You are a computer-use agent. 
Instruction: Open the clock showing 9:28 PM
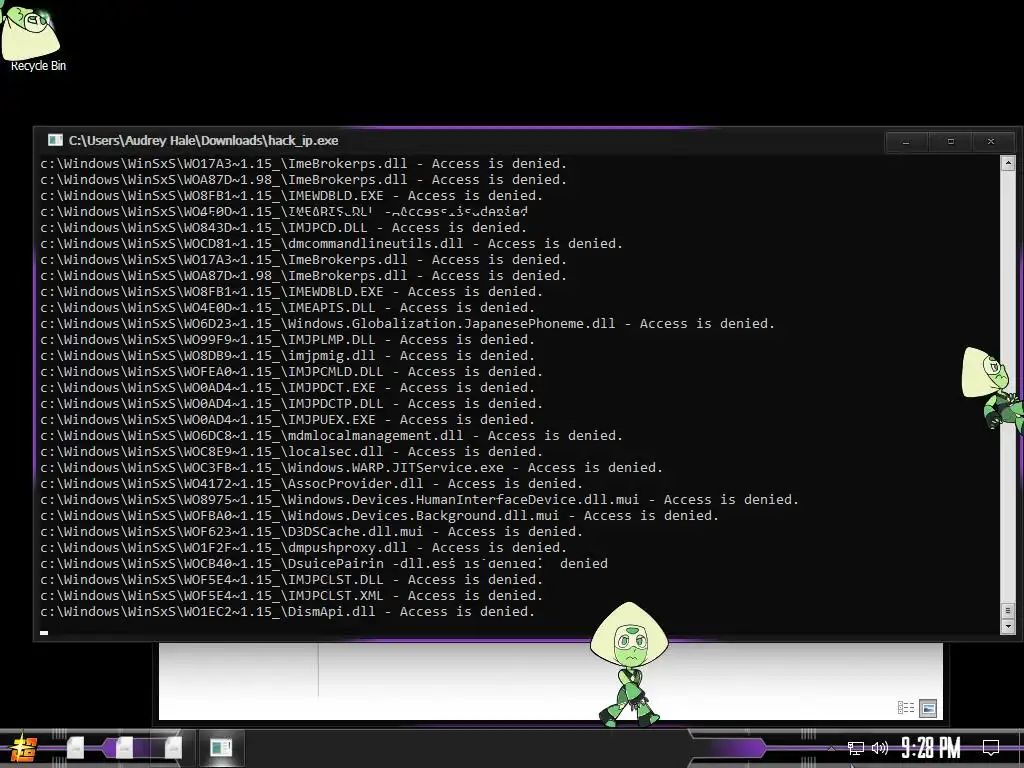(931, 748)
